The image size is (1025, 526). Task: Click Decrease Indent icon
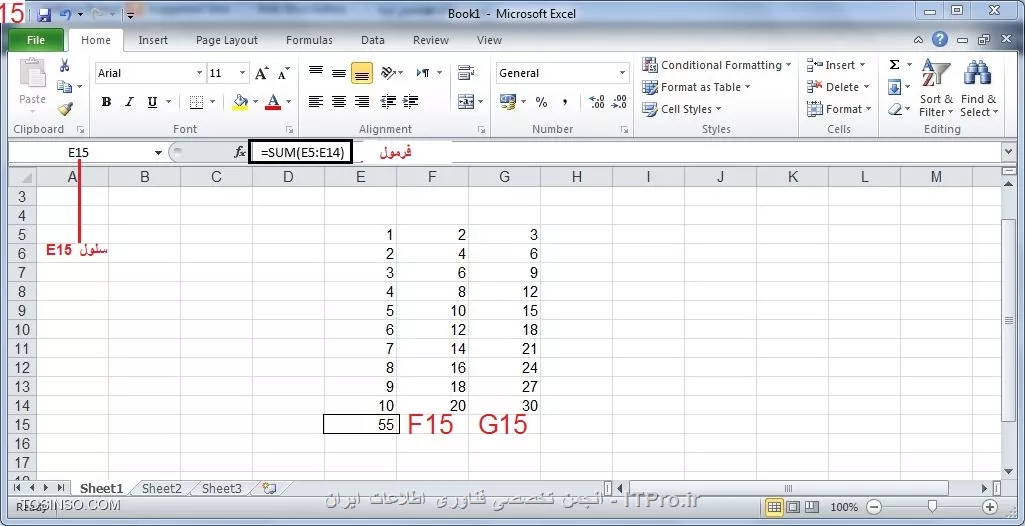[388, 101]
